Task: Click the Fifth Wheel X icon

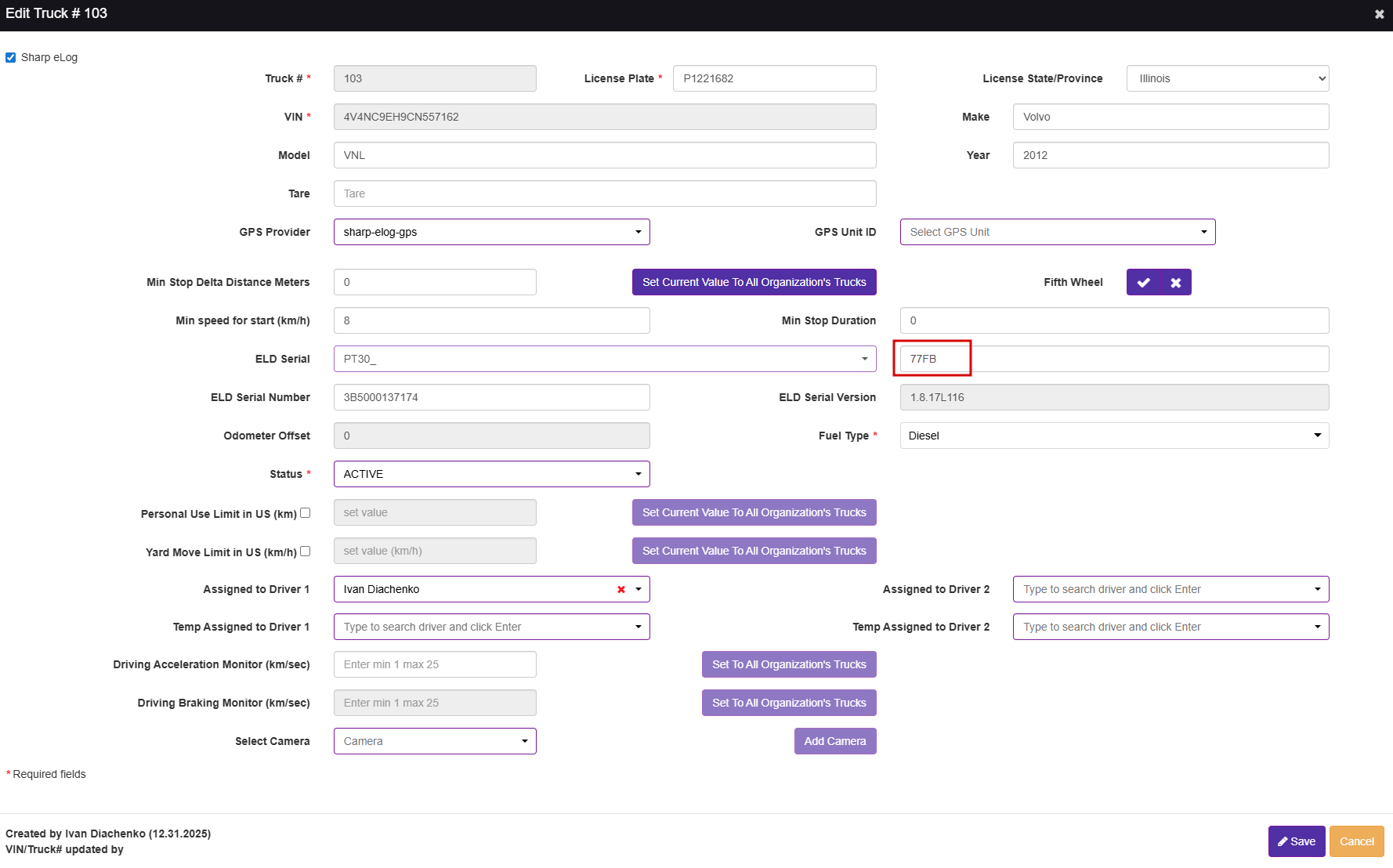Action: point(1175,283)
